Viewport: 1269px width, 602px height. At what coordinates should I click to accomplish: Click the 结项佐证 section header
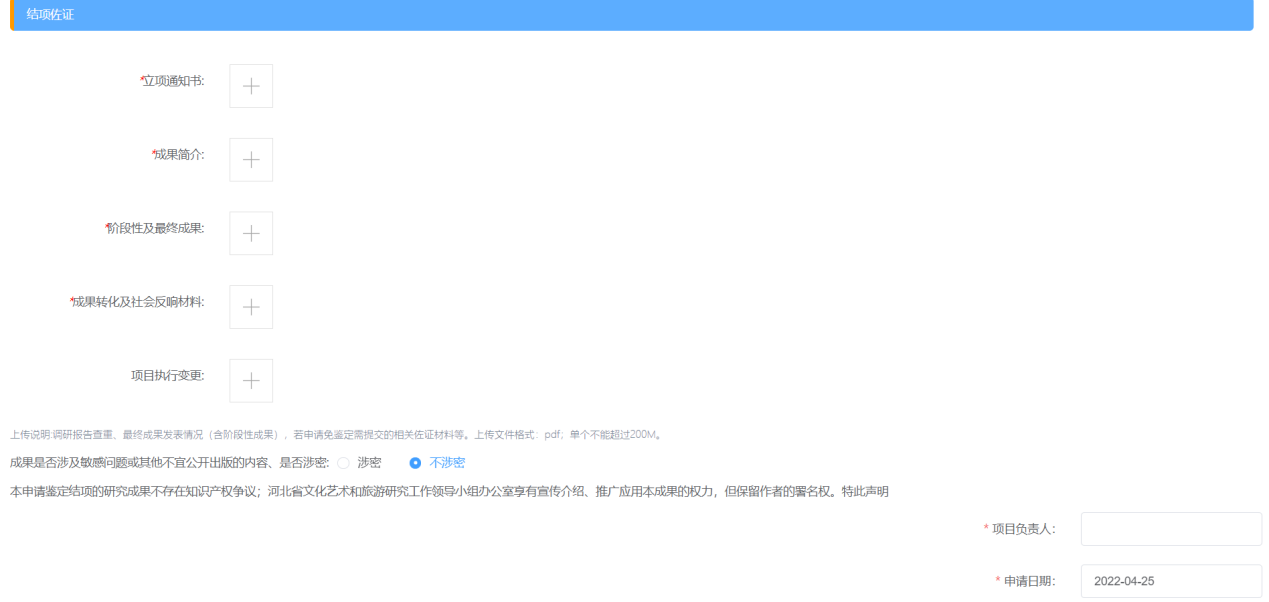[50, 15]
